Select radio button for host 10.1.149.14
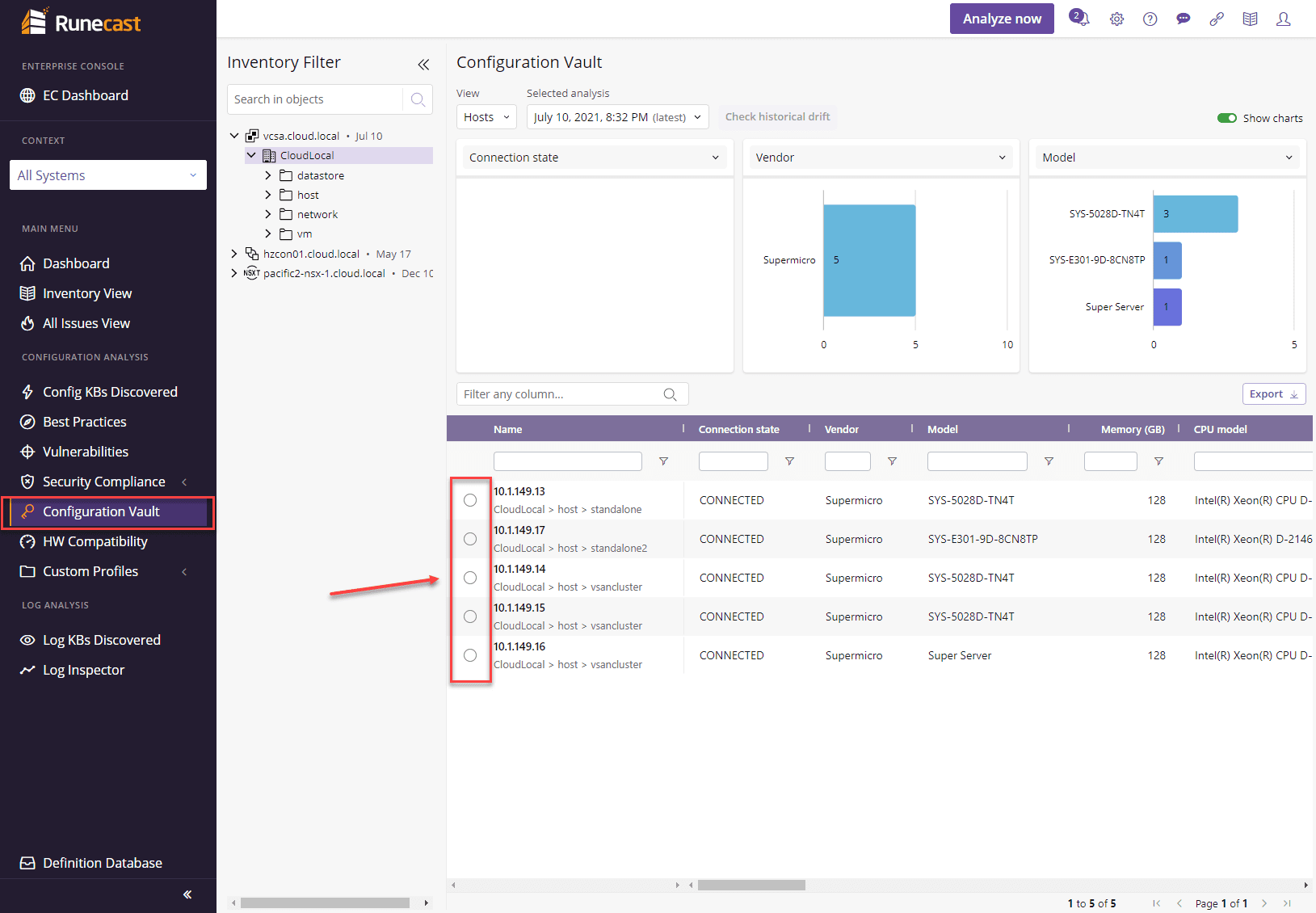 (470, 578)
